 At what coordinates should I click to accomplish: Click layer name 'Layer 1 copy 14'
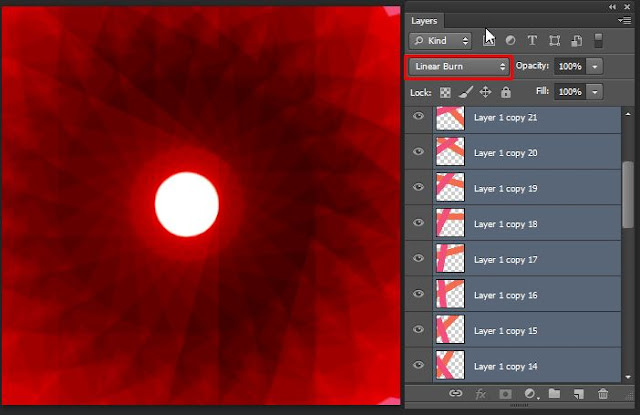[x=505, y=366]
